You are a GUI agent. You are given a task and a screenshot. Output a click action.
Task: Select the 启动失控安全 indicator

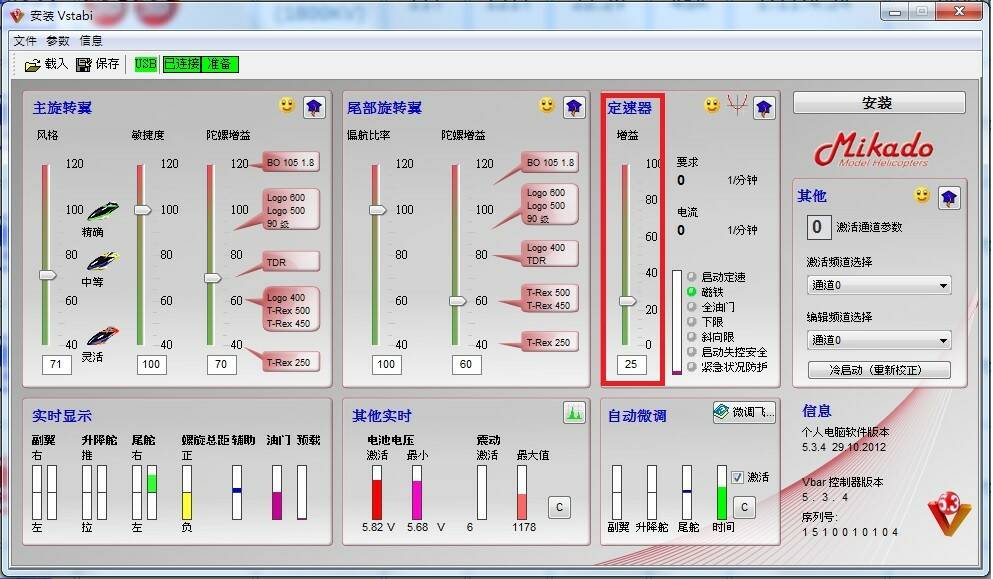tap(692, 352)
